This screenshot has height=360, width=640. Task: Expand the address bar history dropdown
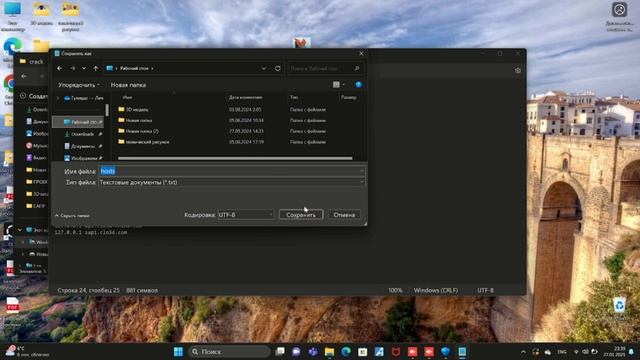(264, 68)
